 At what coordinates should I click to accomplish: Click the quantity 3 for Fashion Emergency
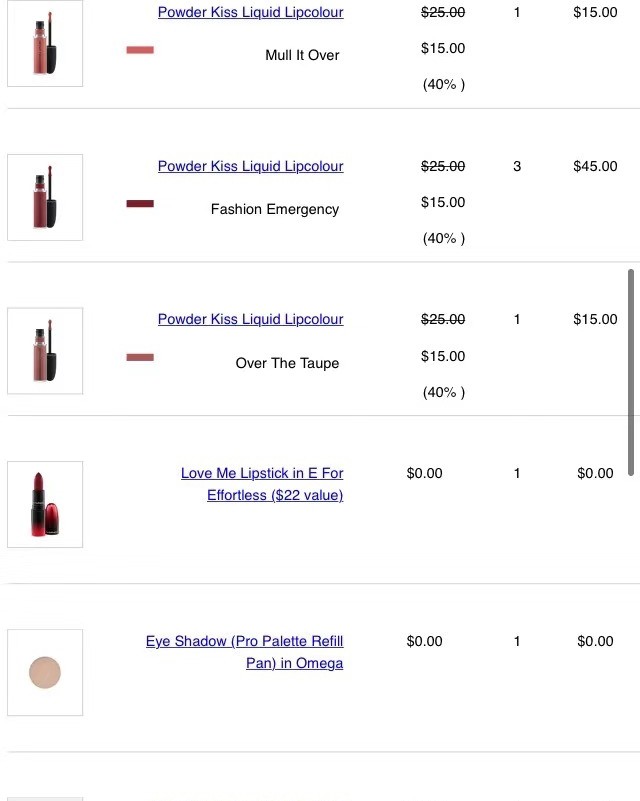click(517, 166)
